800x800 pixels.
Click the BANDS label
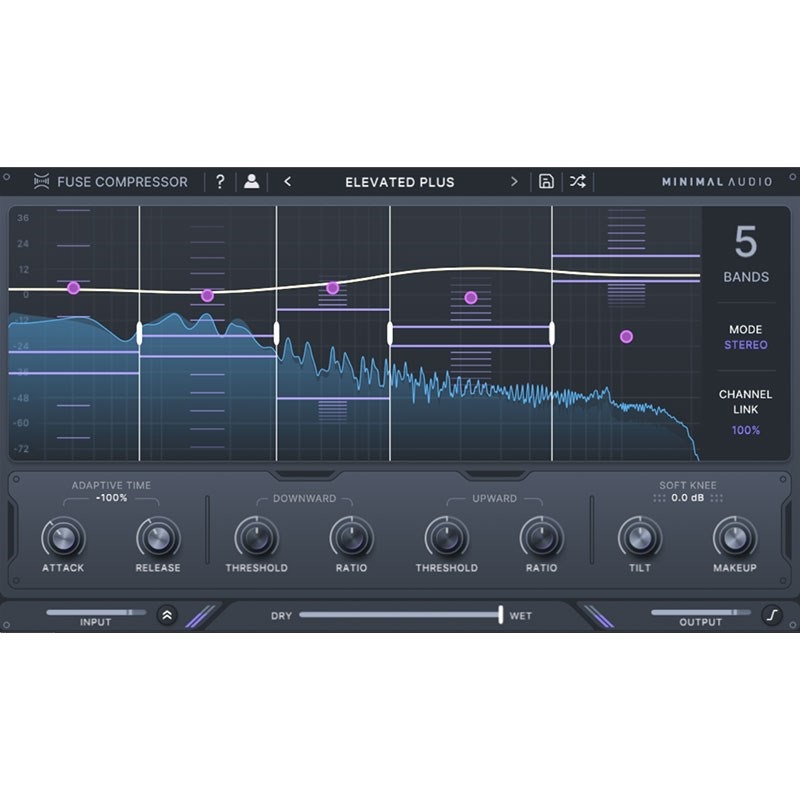click(745, 277)
